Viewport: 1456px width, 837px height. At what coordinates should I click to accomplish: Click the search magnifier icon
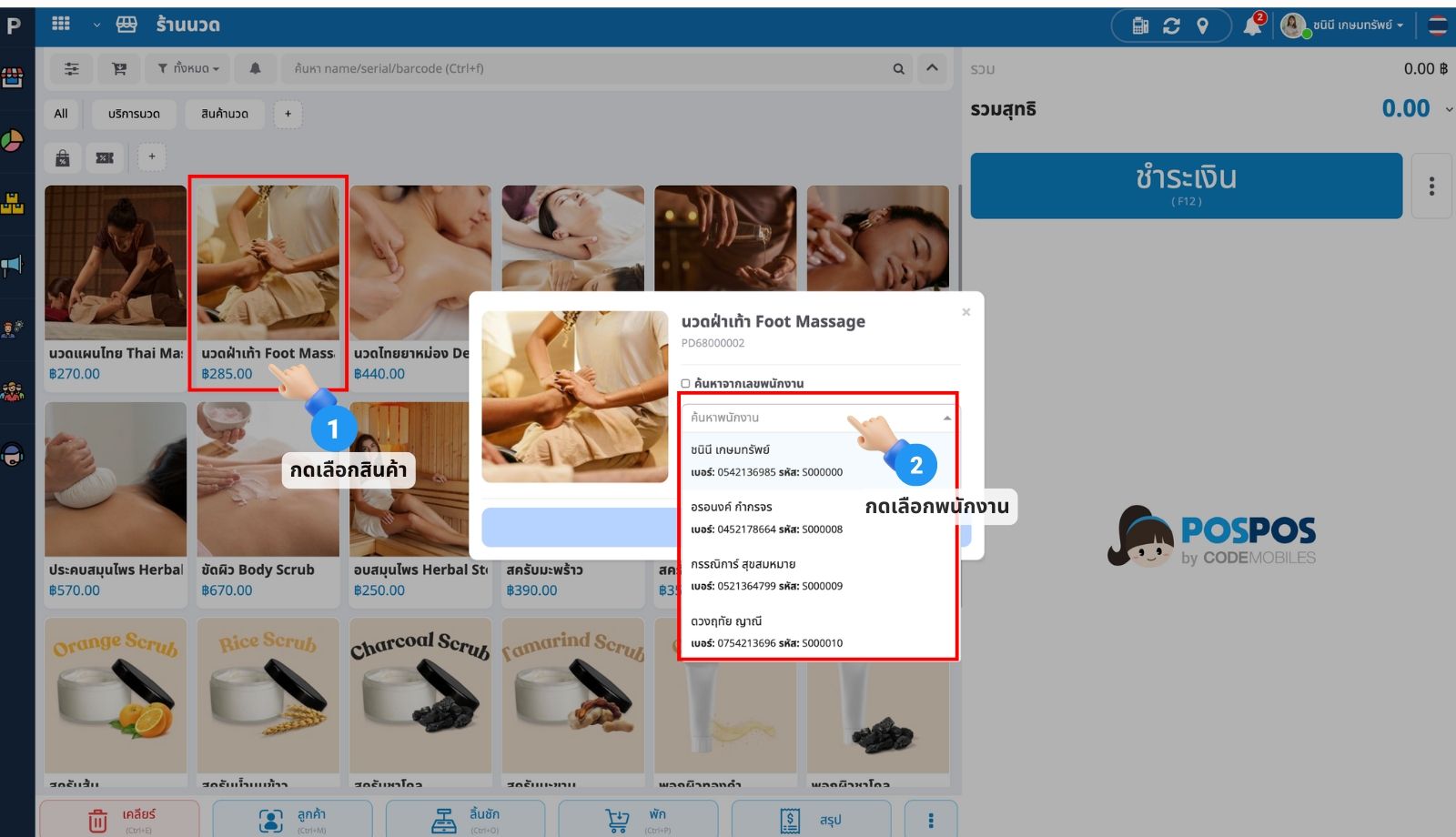(898, 68)
